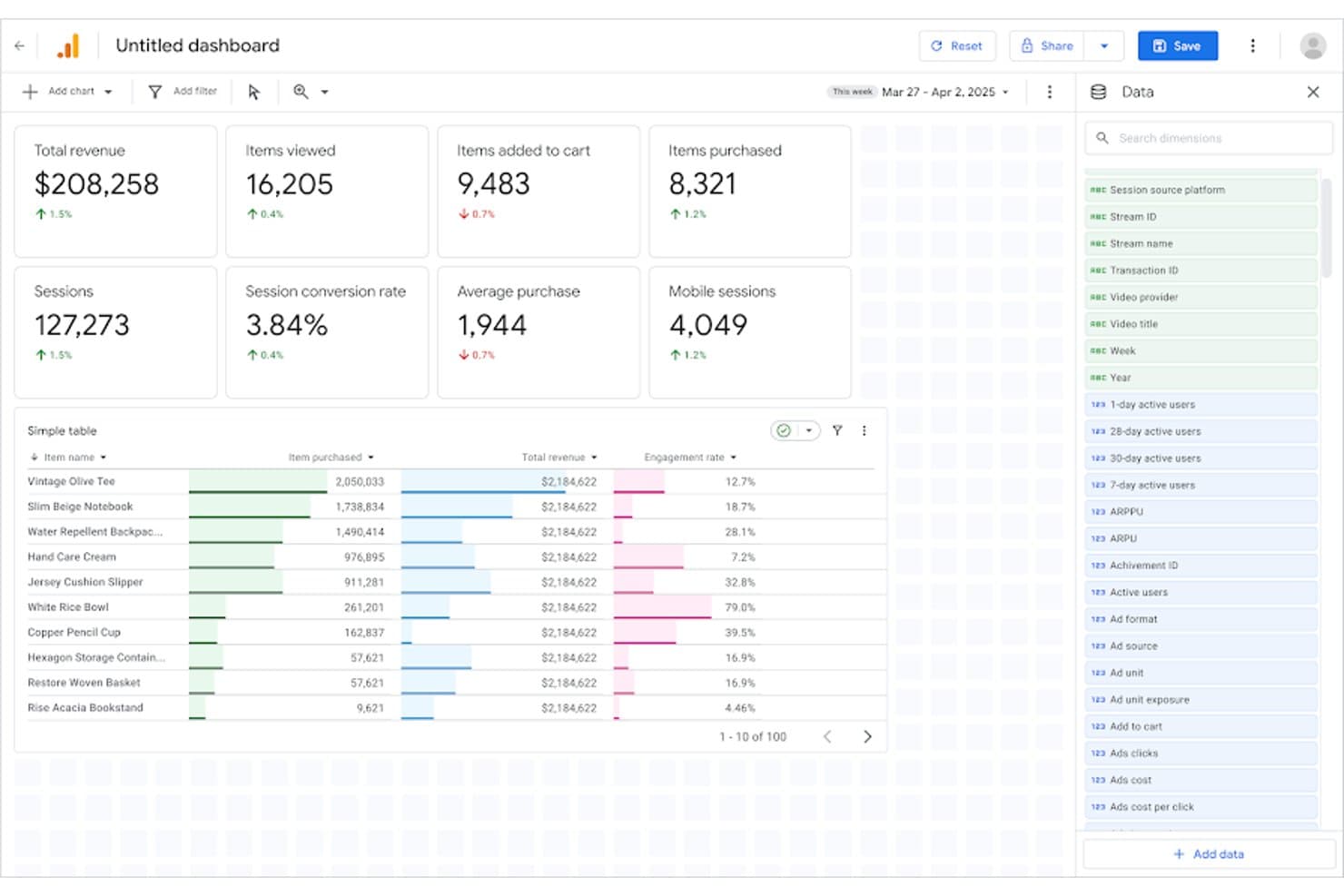Select the 7-day active users metric
Screen dimensions: 1344x896
1201,485
